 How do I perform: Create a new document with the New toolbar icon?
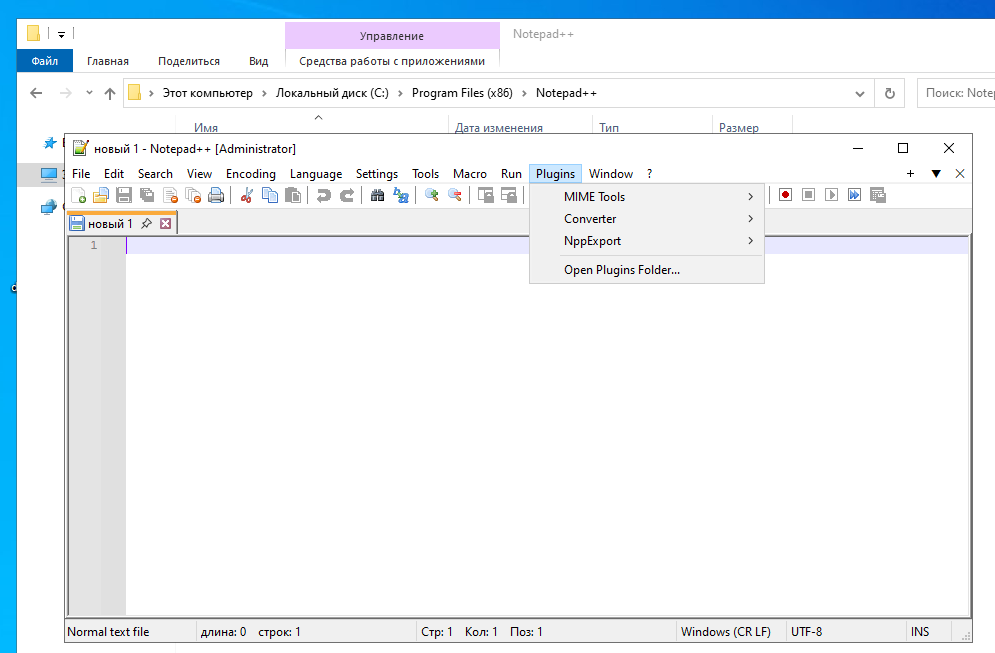coord(79,195)
